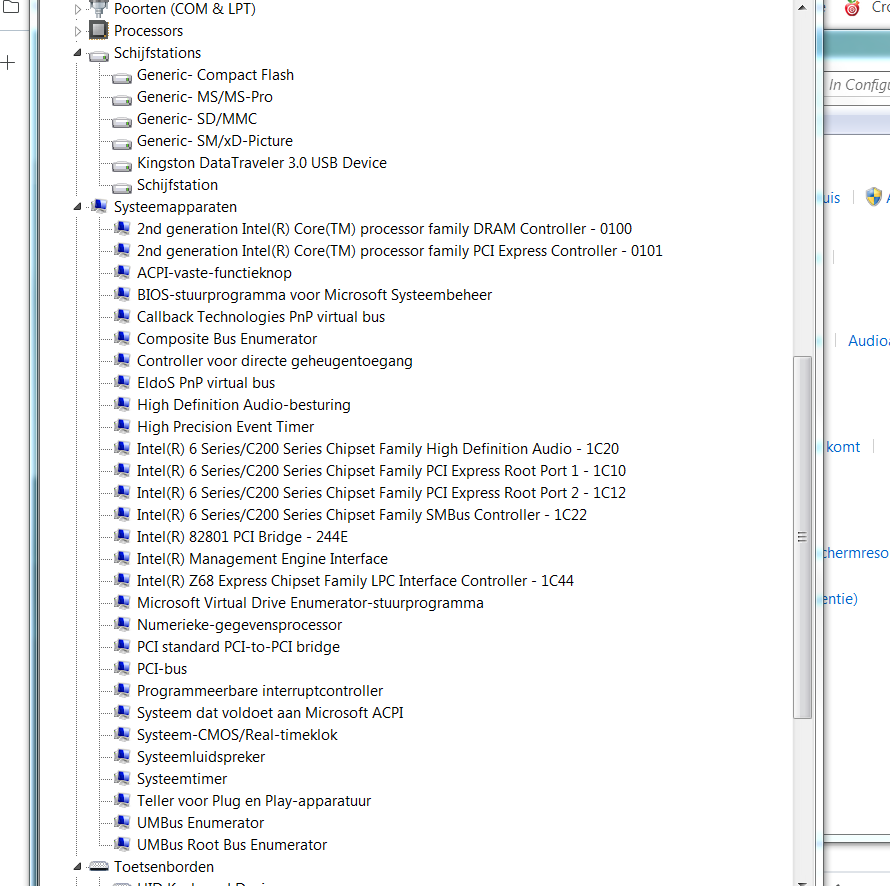The height and width of the screenshot is (886, 890).
Task: Click the Processors category icon
Action: click(x=98, y=31)
